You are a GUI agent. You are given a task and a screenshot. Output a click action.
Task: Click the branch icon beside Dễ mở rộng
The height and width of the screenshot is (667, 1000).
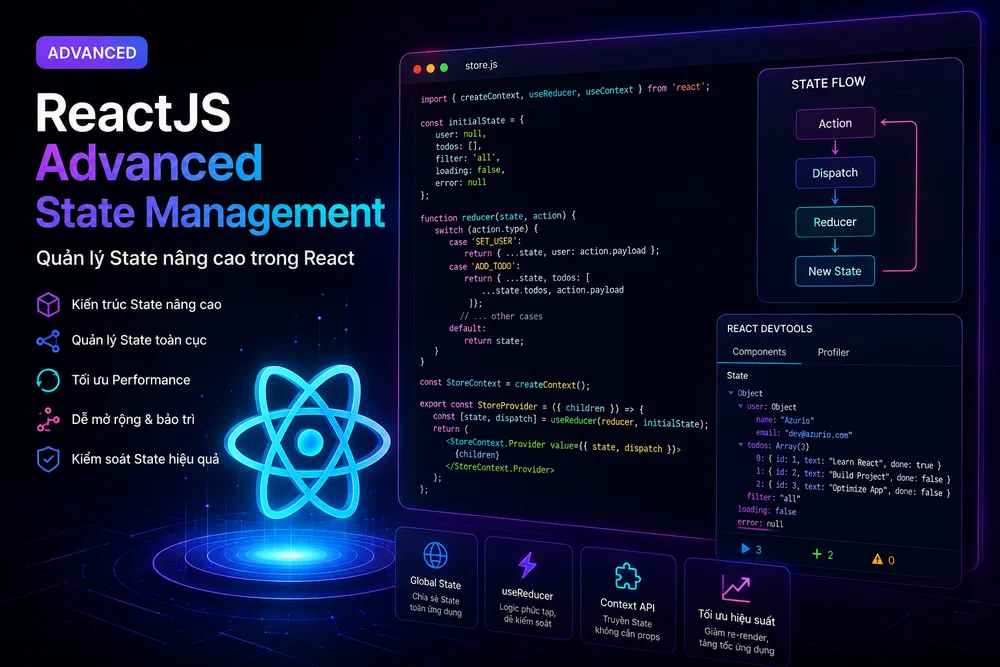48,420
